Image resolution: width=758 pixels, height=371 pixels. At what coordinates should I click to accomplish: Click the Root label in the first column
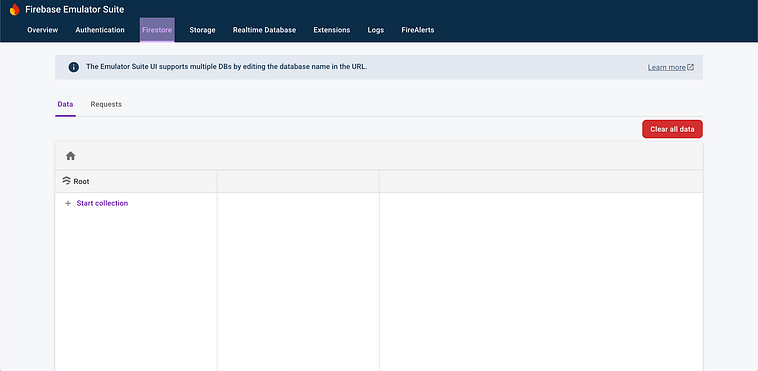(81, 182)
